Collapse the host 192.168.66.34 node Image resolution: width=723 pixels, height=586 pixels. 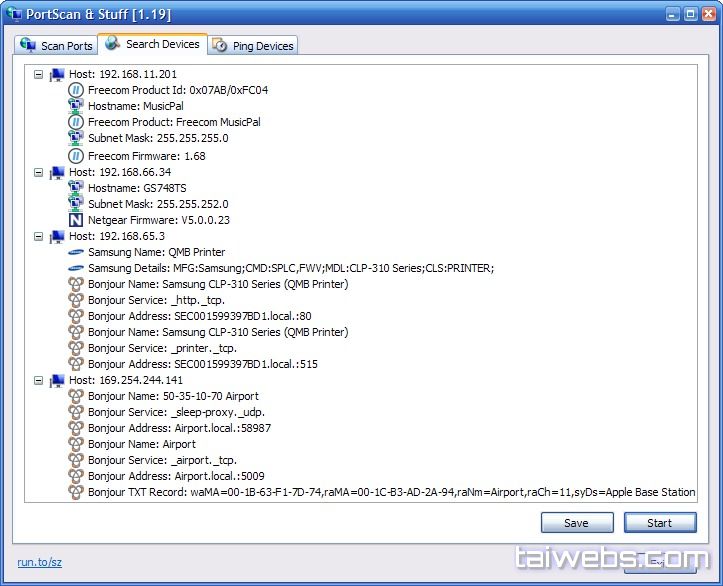coord(39,172)
